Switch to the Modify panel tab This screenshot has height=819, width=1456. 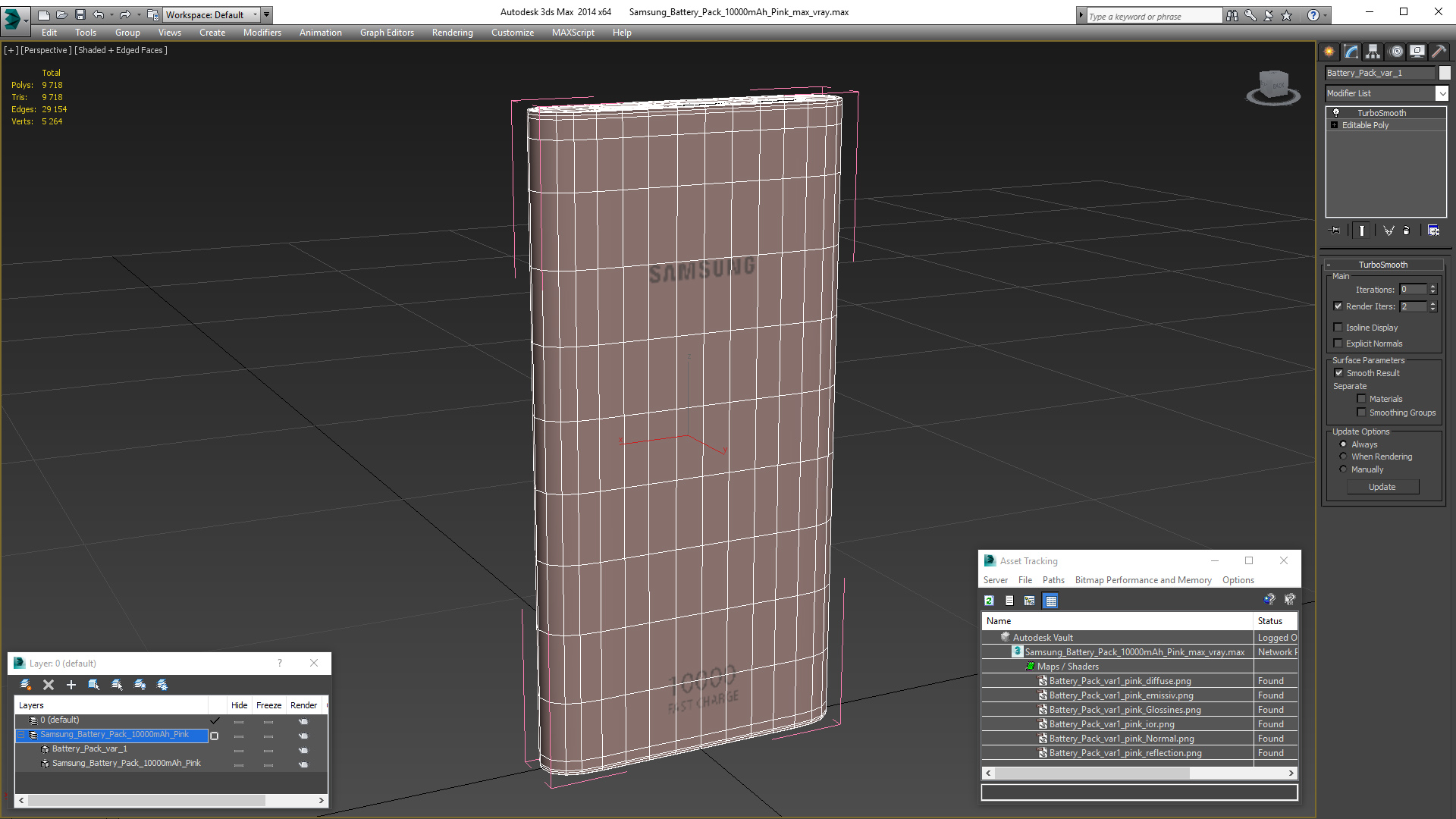pos(1351,52)
